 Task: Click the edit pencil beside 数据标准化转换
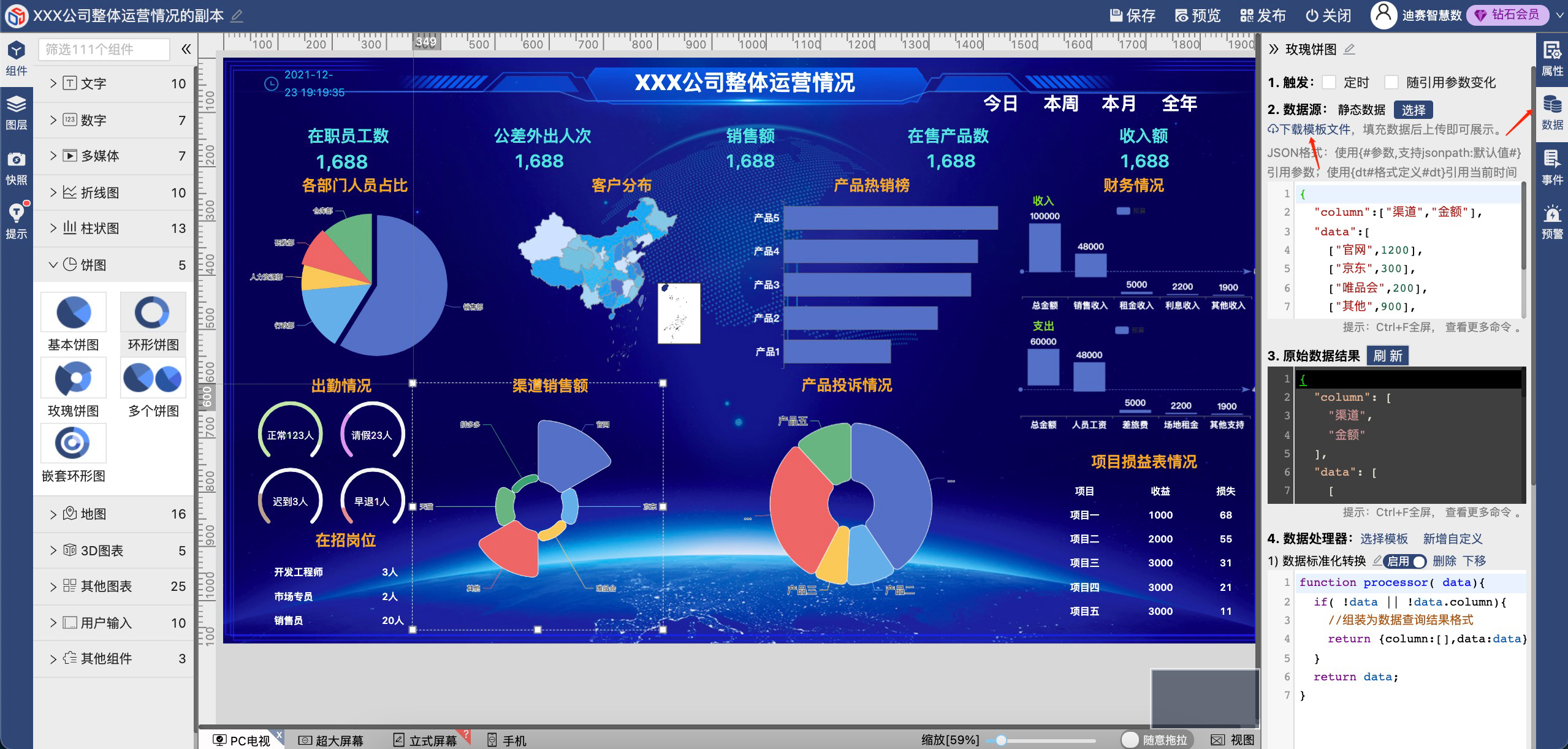click(1377, 560)
